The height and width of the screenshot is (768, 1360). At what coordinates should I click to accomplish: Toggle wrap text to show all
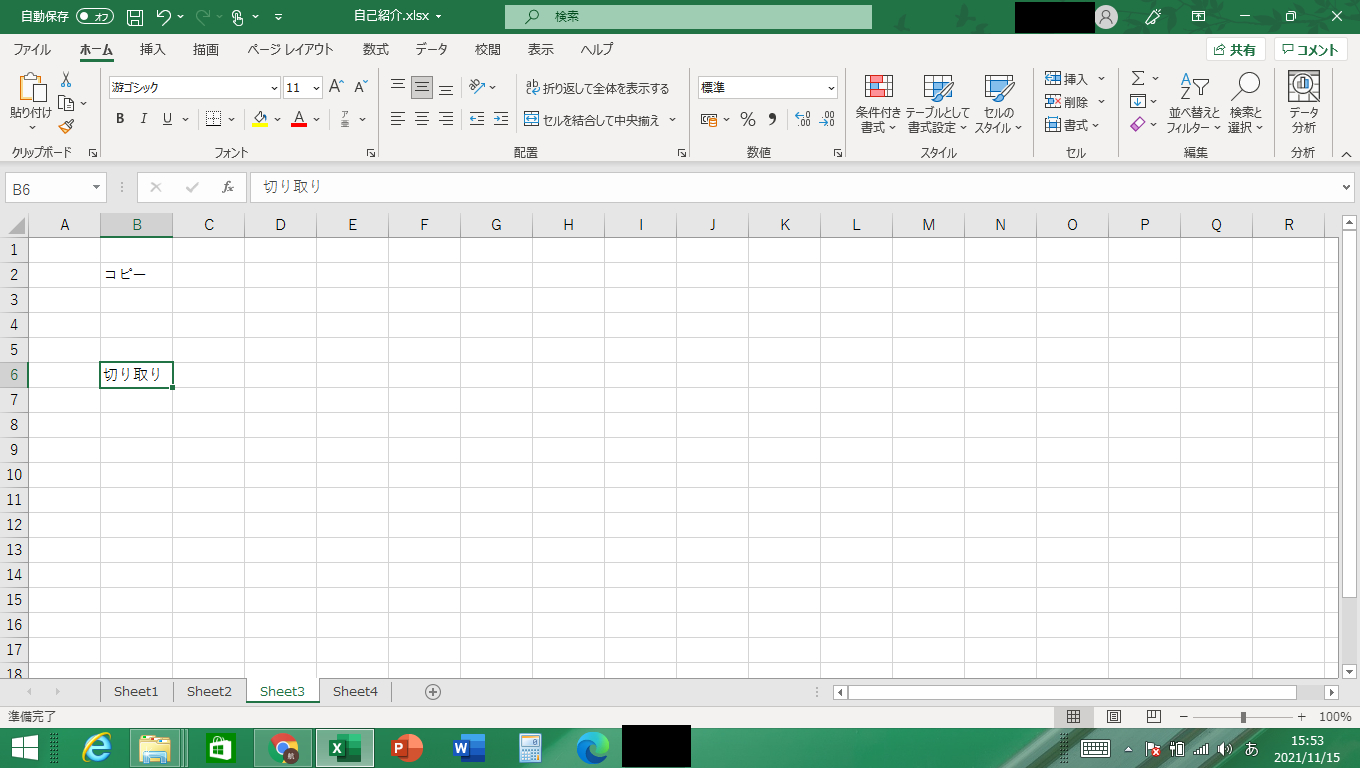coord(598,88)
